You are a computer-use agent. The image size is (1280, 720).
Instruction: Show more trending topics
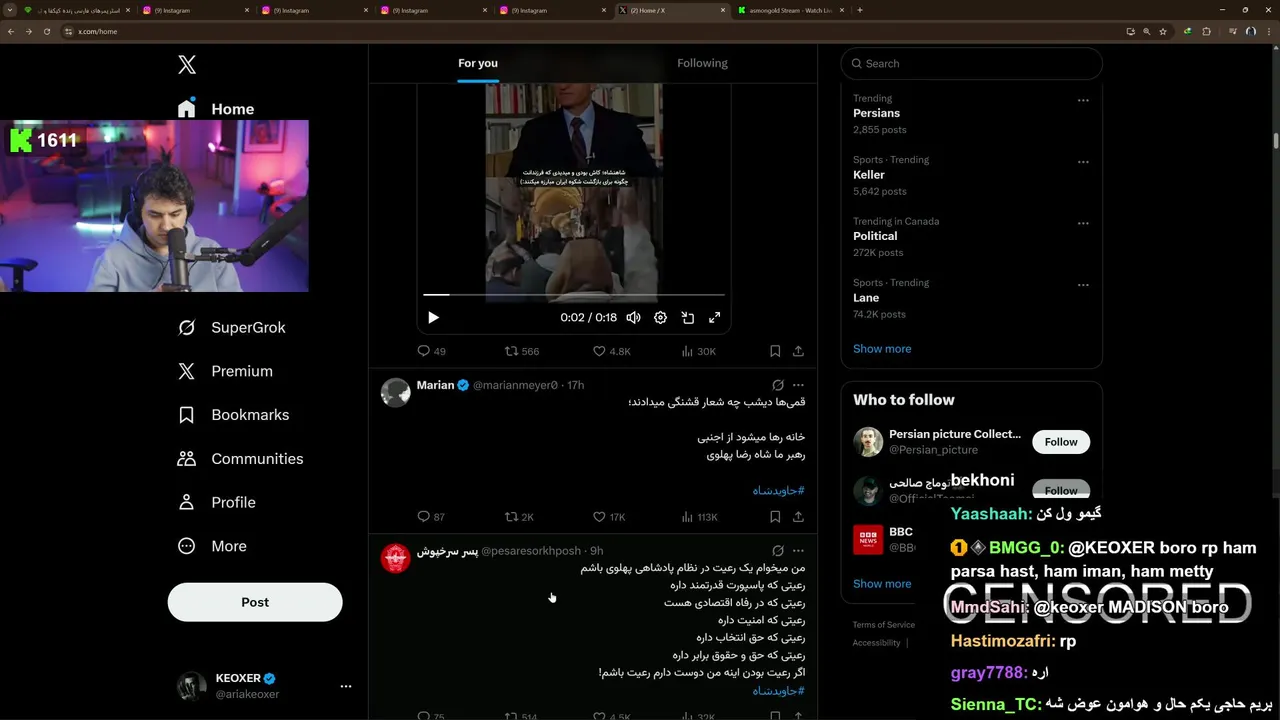click(x=882, y=349)
